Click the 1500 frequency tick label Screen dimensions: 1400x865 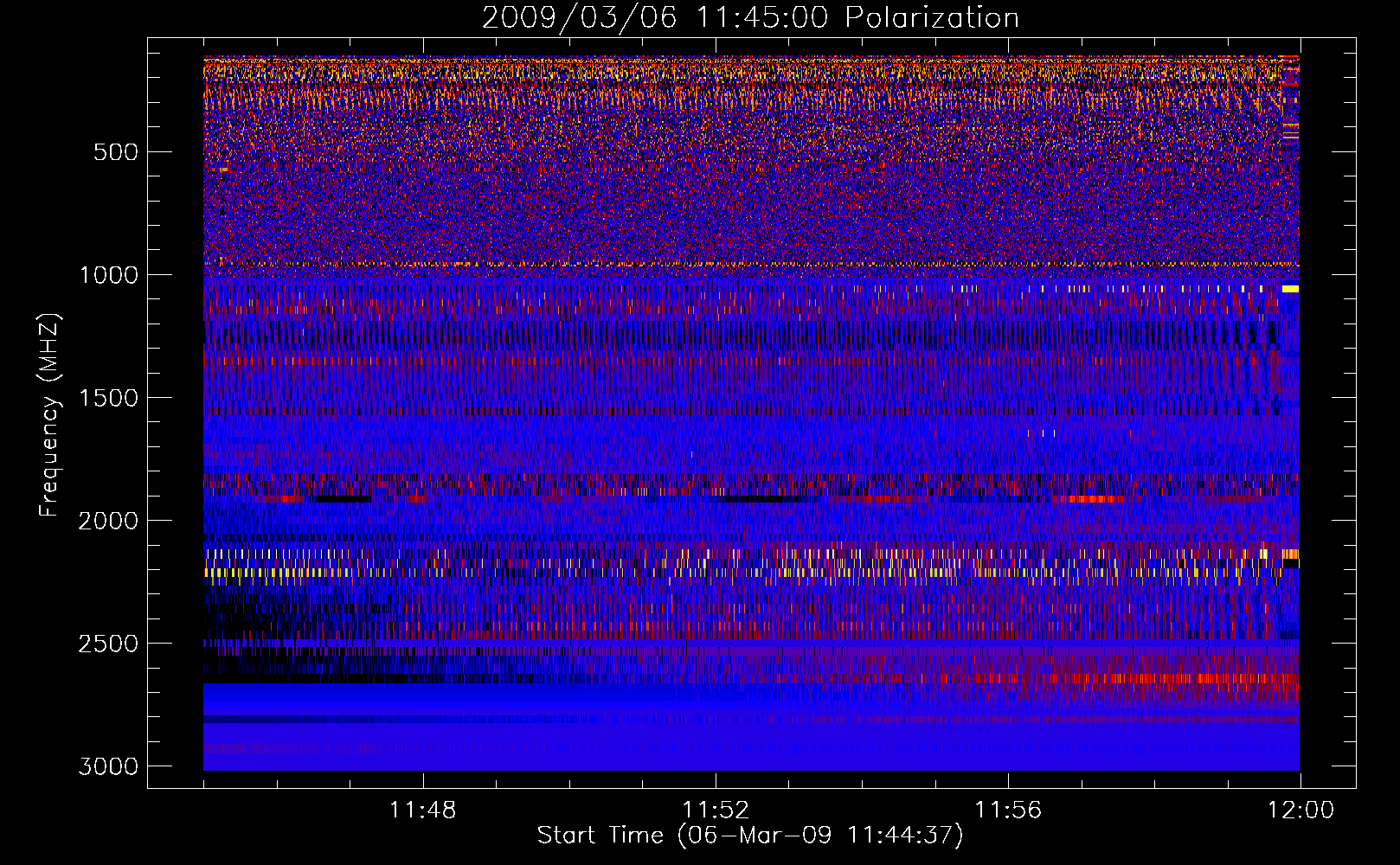(108, 398)
